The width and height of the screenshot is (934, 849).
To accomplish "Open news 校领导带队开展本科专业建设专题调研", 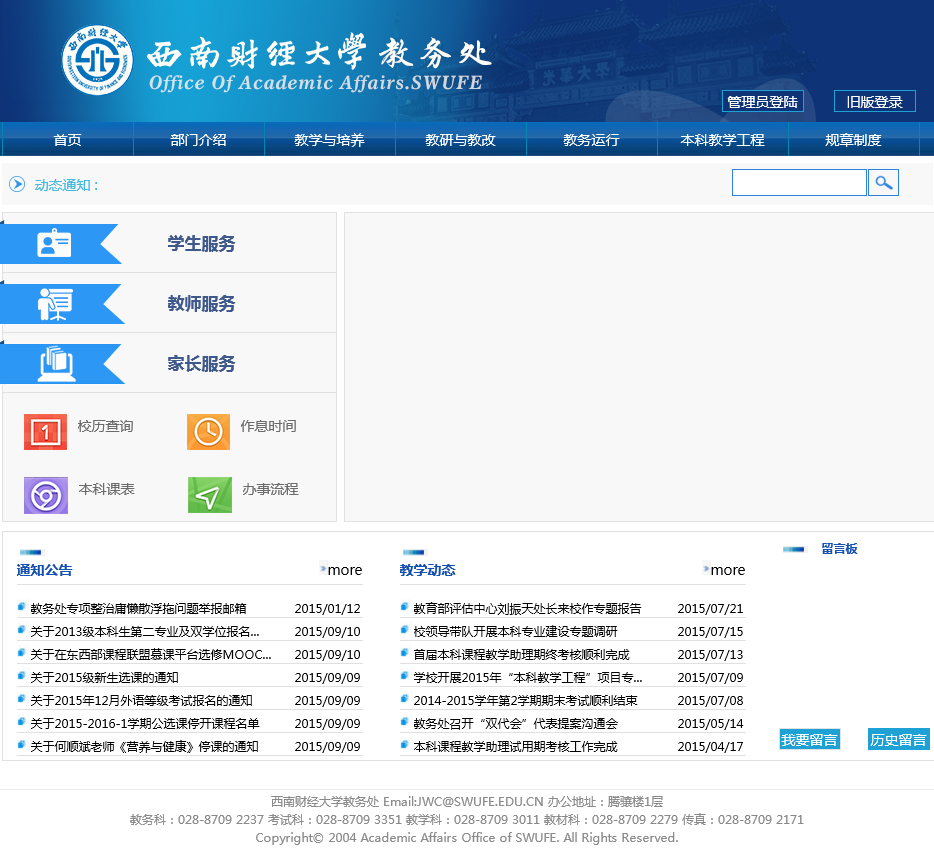I will (x=515, y=632).
